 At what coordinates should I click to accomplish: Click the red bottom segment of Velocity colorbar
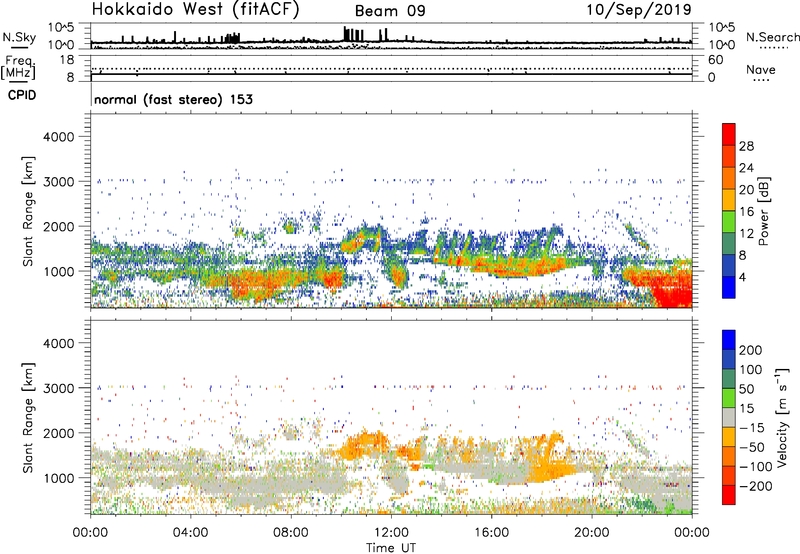pos(729,495)
